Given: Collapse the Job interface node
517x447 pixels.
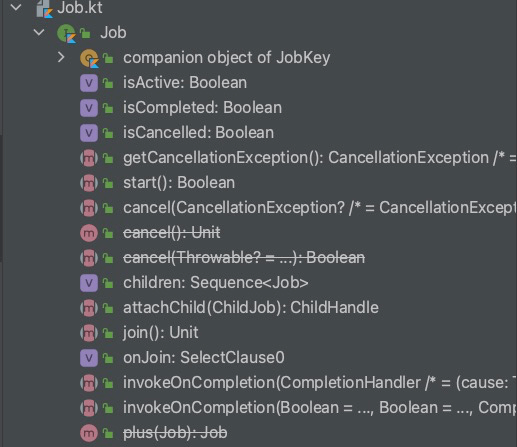Looking at the screenshot, I should pyautogui.click(x=39, y=32).
